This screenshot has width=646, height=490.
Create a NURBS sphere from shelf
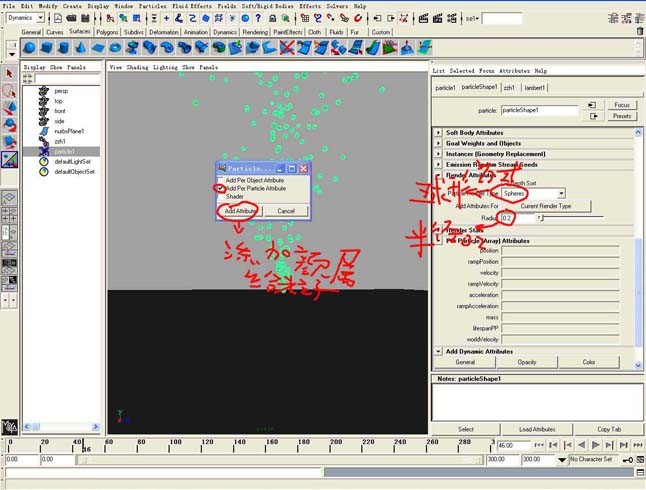click(29, 48)
